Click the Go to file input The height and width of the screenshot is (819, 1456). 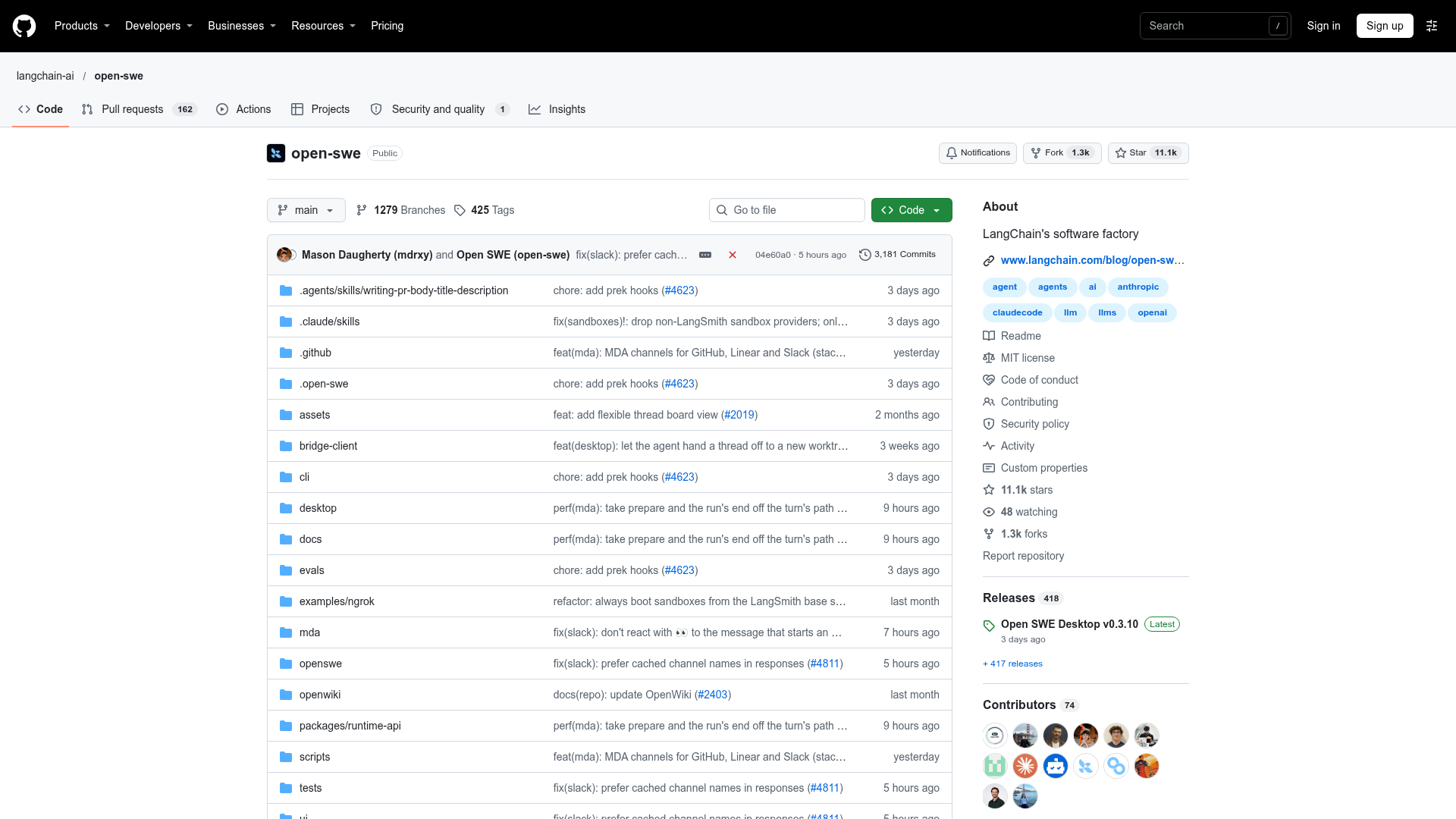[787, 210]
